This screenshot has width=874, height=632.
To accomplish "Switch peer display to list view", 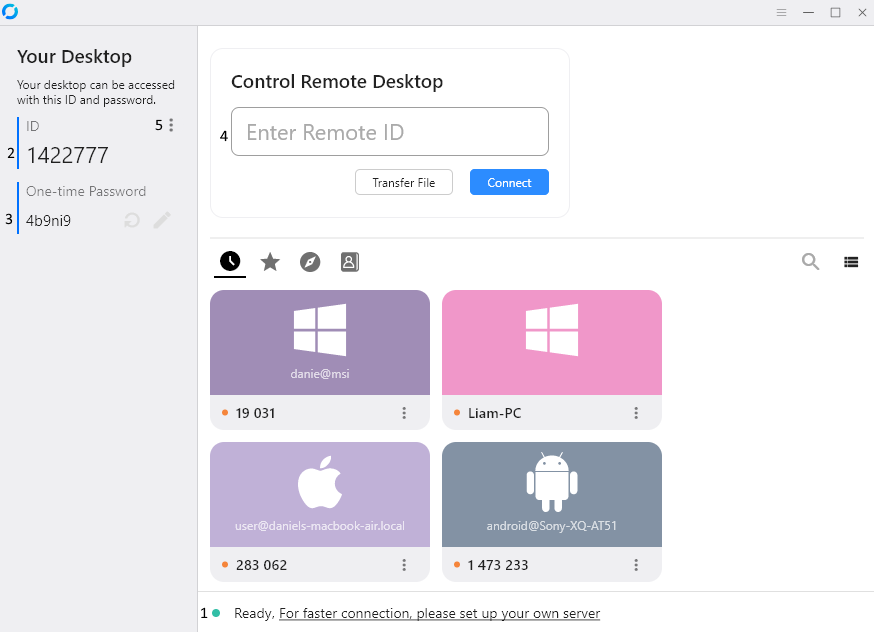I will pos(851,261).
